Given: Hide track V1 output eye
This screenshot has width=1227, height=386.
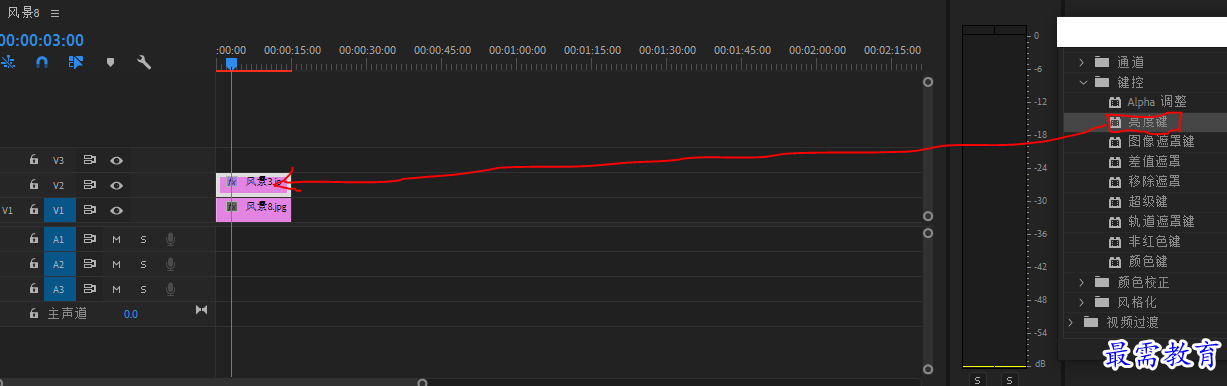Looking at the screenshot, I should (x=116, y=210).
